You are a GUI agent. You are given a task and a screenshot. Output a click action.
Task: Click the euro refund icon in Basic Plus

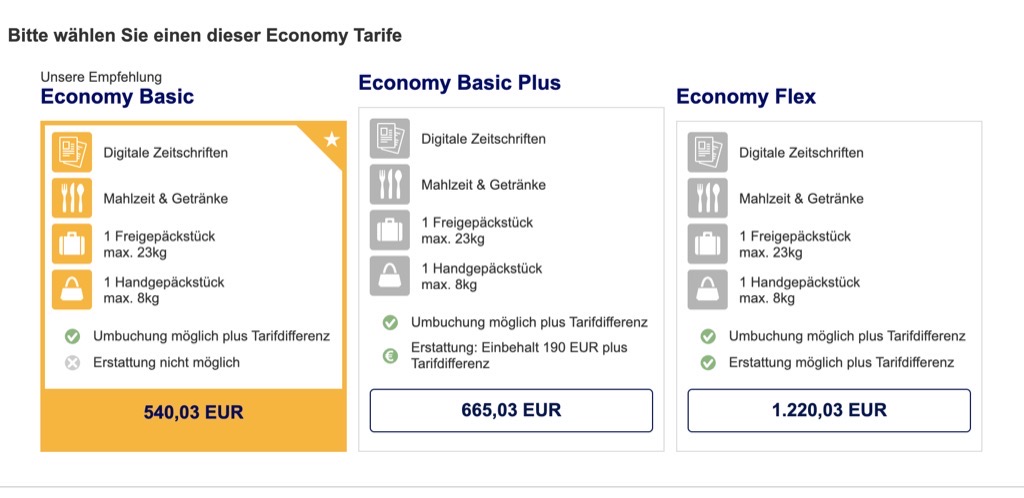[390, 355]
